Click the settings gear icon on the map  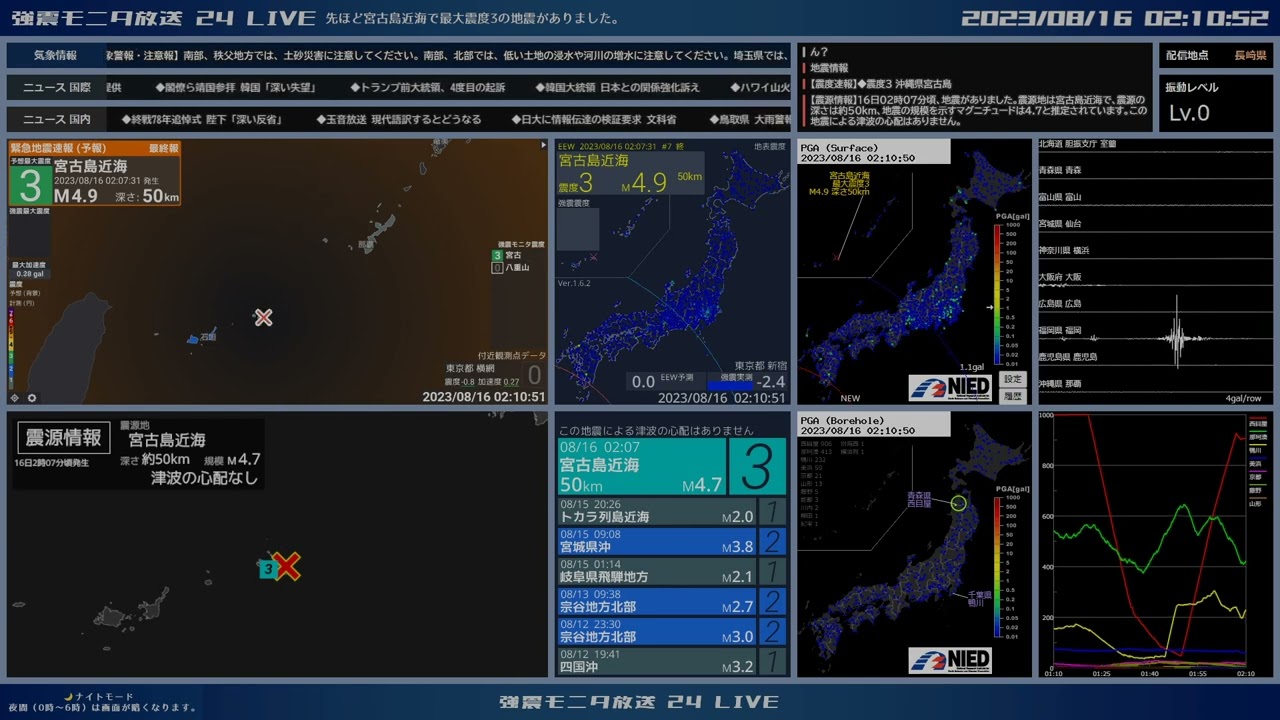(31, 398)
